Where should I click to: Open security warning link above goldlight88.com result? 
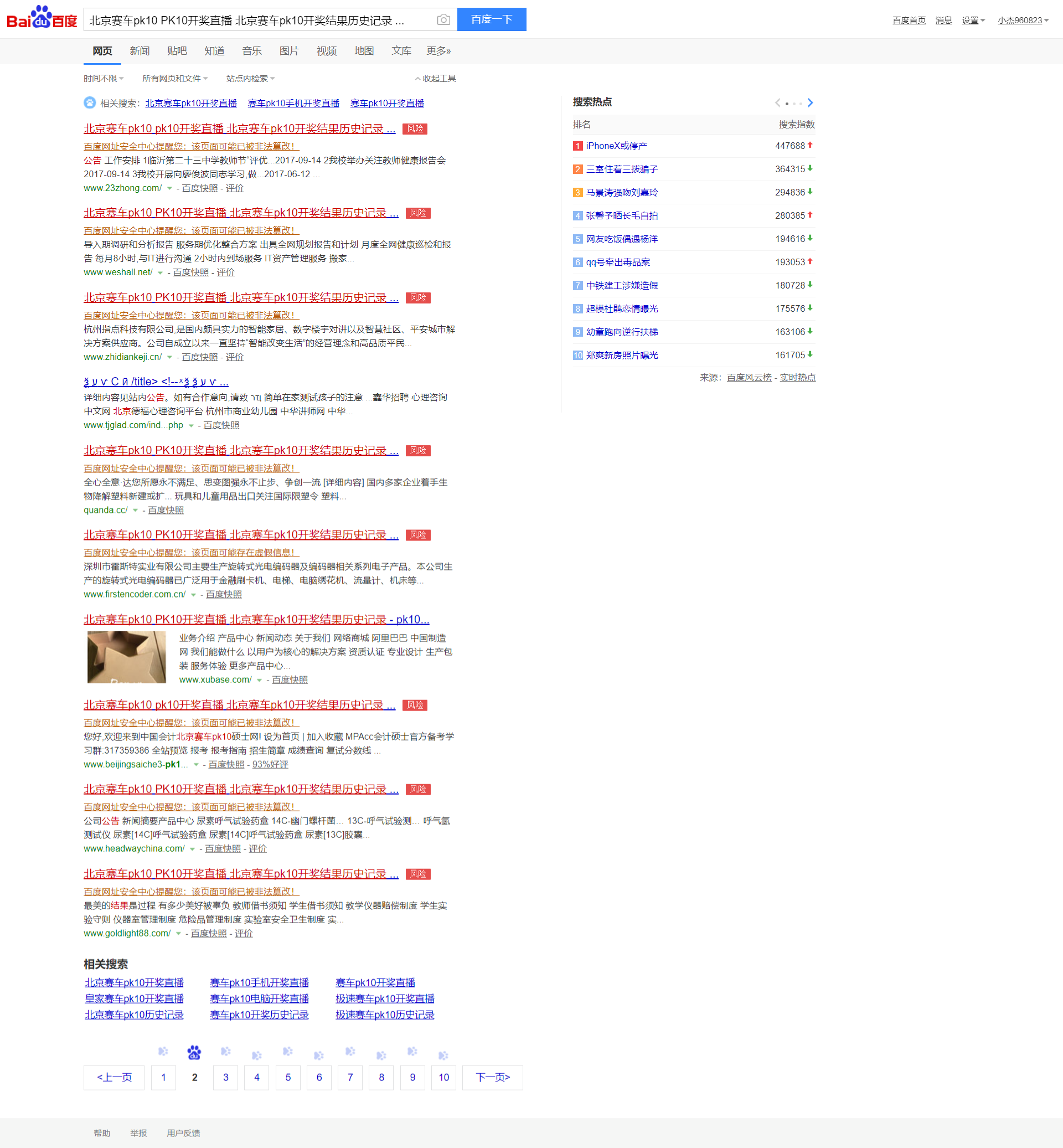tap(192, 892)
